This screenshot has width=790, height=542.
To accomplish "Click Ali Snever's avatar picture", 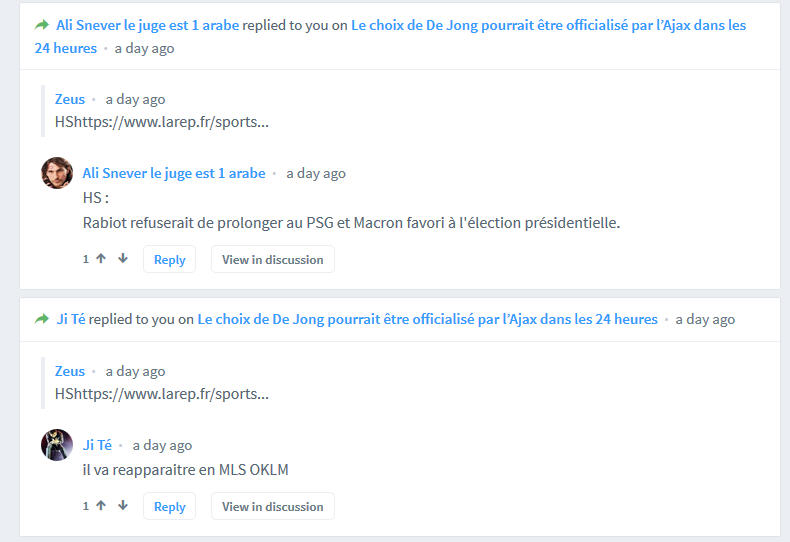I will pyautogui.click(x=57, y=173).
